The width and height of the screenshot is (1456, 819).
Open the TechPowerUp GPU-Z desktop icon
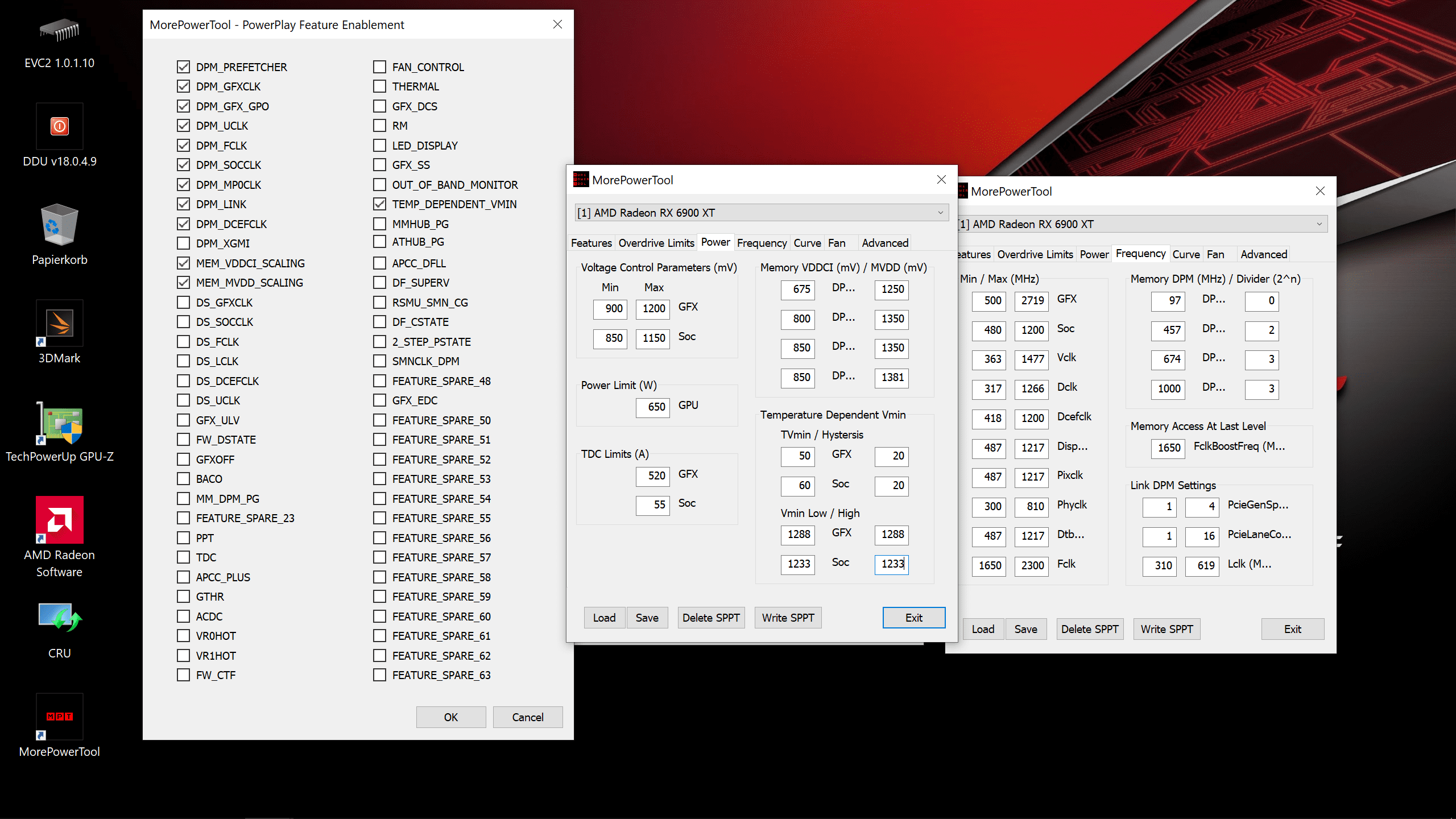[x=59, y=424]
